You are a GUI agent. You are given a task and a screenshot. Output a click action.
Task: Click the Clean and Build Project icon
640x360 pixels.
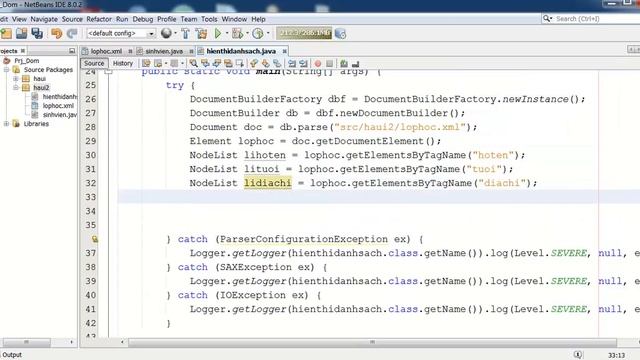pos(201,33)
